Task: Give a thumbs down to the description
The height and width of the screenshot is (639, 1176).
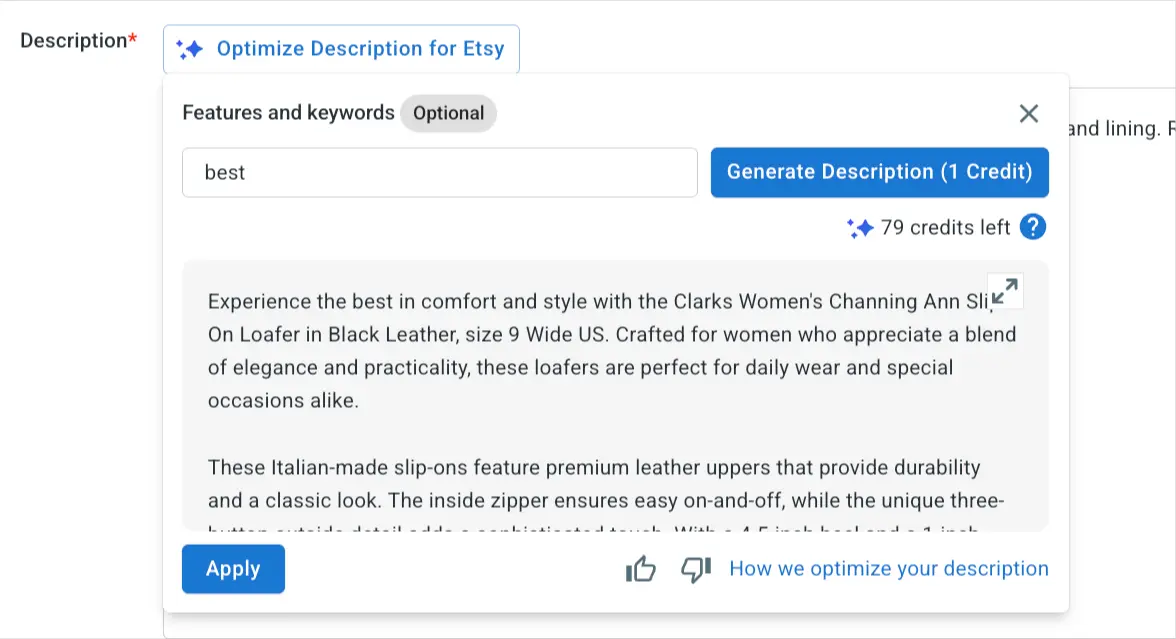Action: tap(695, 570)
